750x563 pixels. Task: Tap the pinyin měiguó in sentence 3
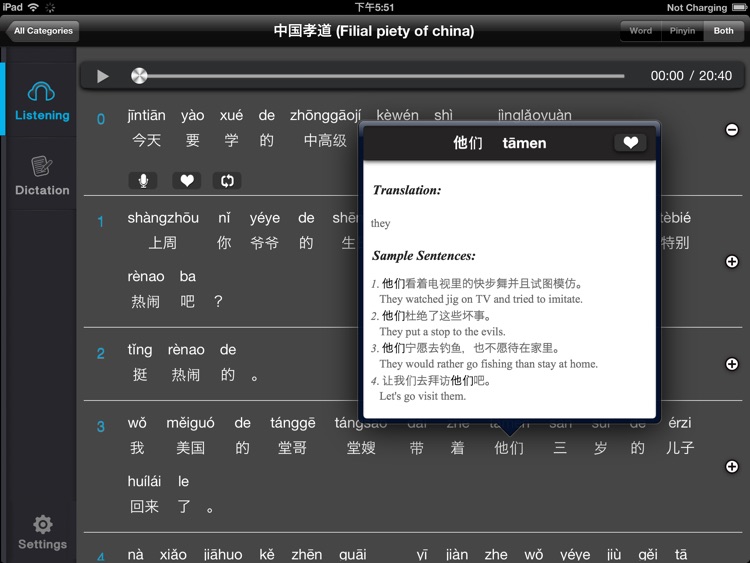(x=190, y=423)
